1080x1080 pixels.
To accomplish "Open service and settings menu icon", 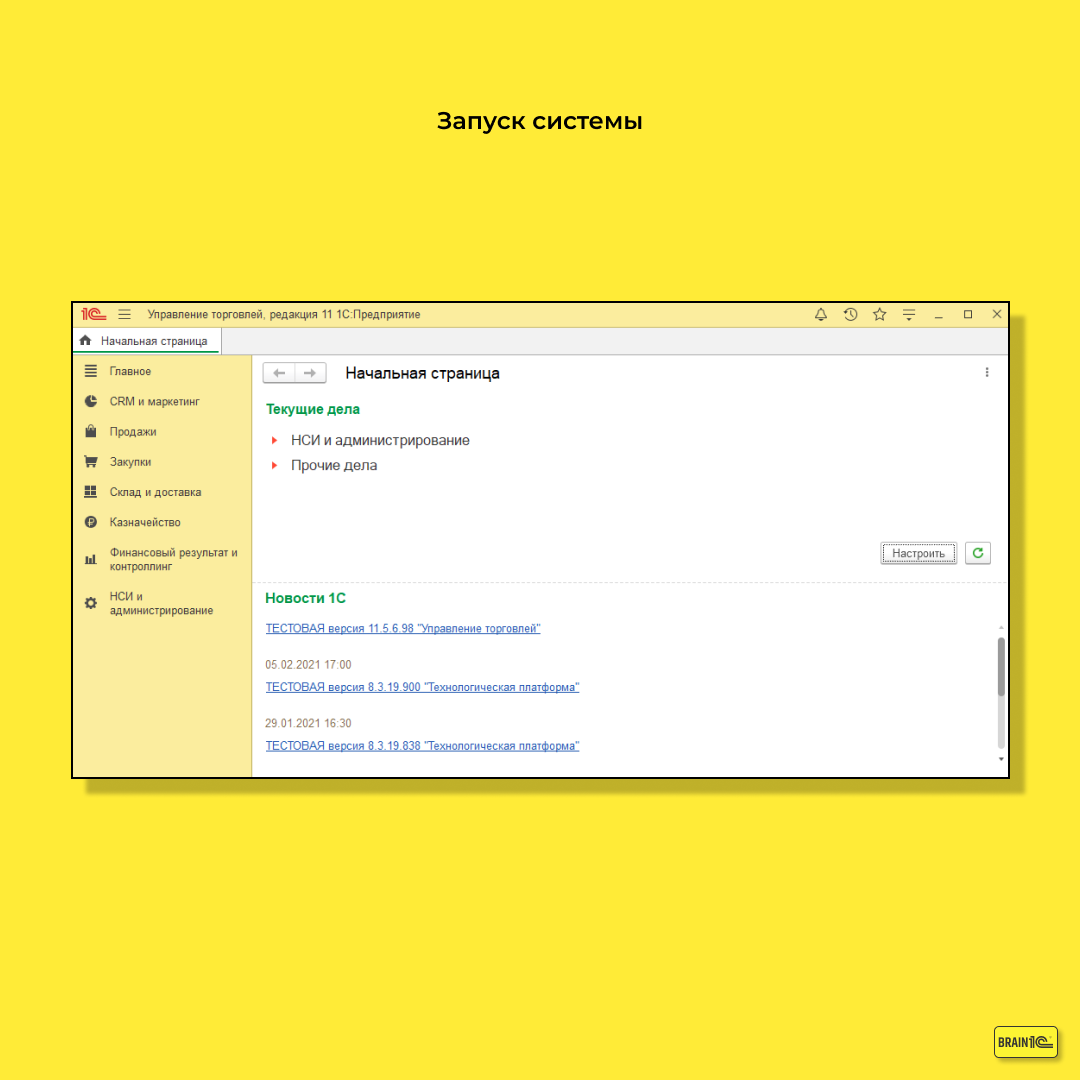I will [x=909, y=315].
